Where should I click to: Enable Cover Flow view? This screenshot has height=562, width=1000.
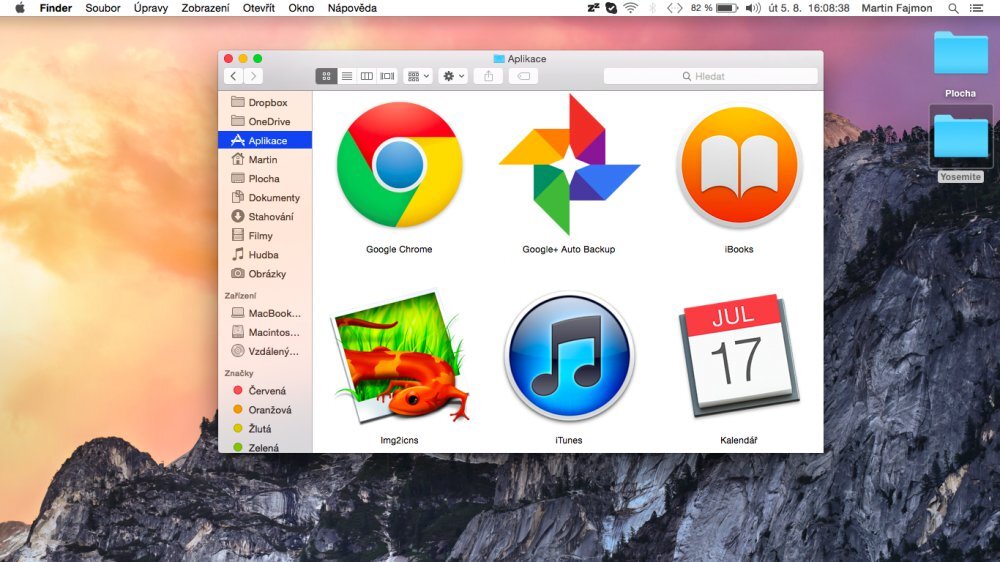click(387, 76)
